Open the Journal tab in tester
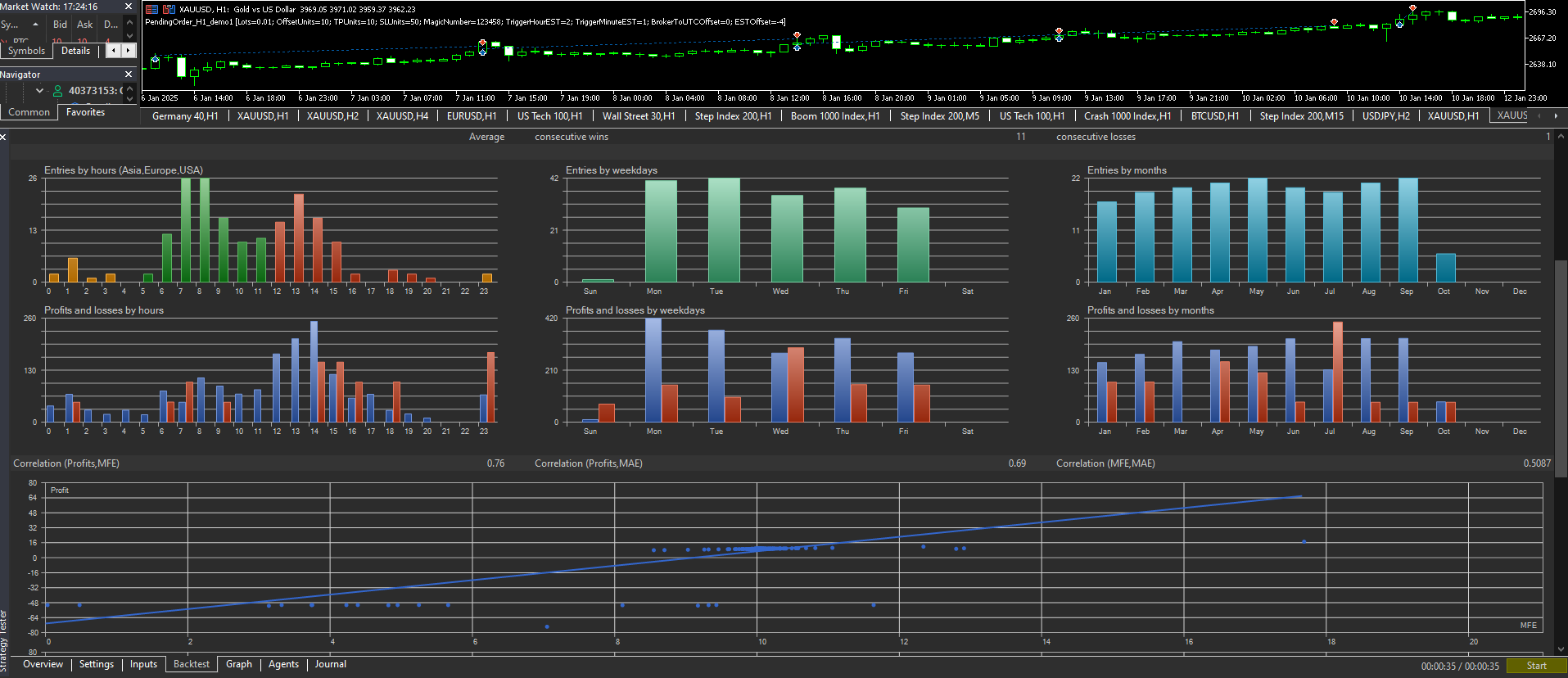Viewport: 1568px width, 678px height. pyautogui.click(x=331, y=664)
